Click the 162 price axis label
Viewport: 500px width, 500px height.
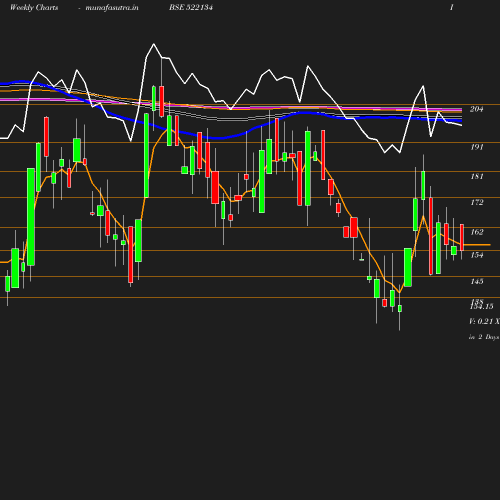477,232
